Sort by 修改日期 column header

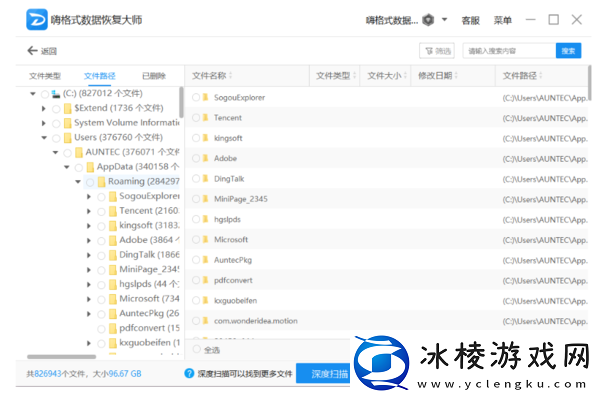[438, 76]
